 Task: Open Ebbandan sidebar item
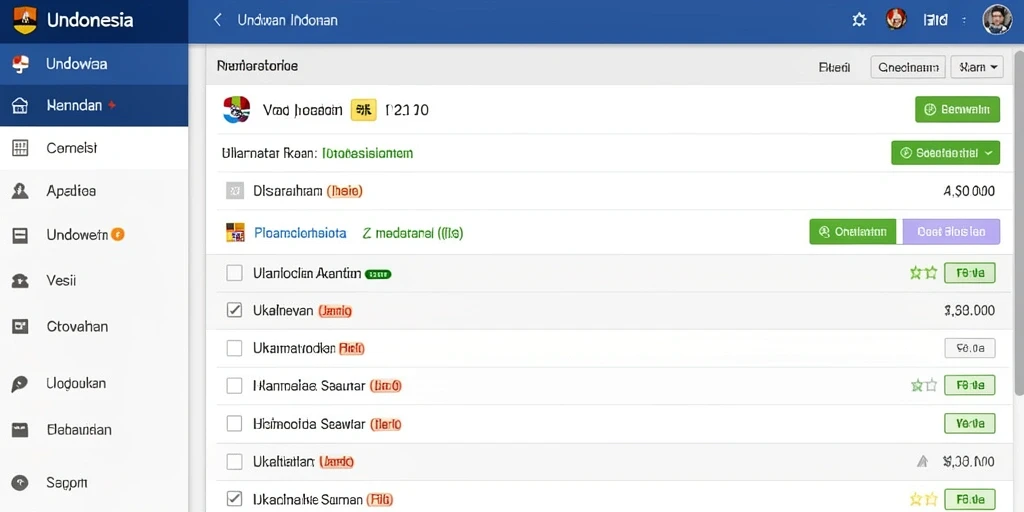click(94, 430)
